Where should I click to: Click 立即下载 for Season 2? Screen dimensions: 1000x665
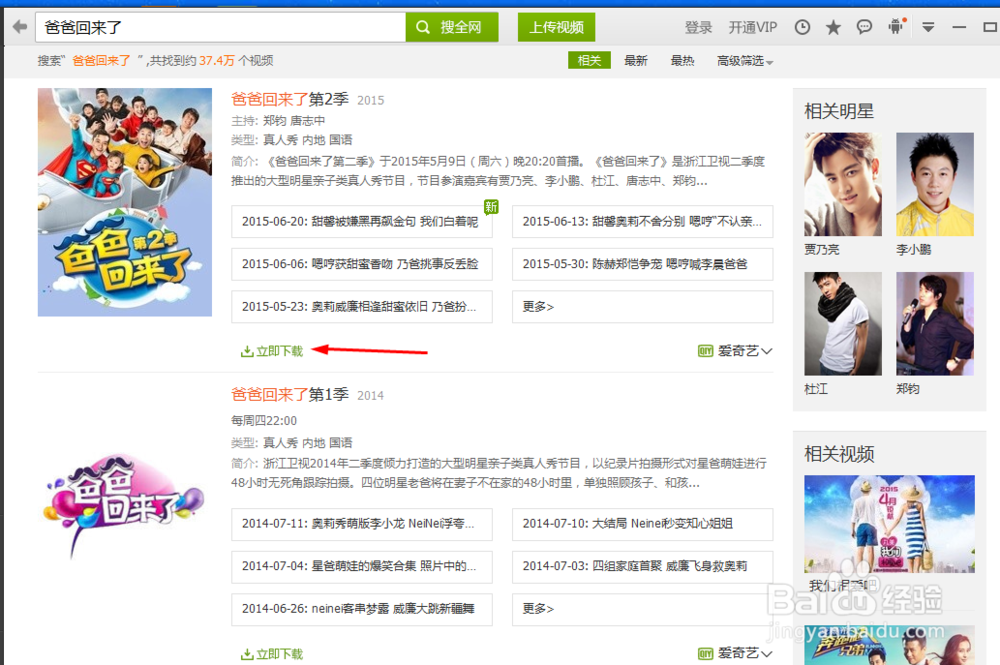[279, 351]
